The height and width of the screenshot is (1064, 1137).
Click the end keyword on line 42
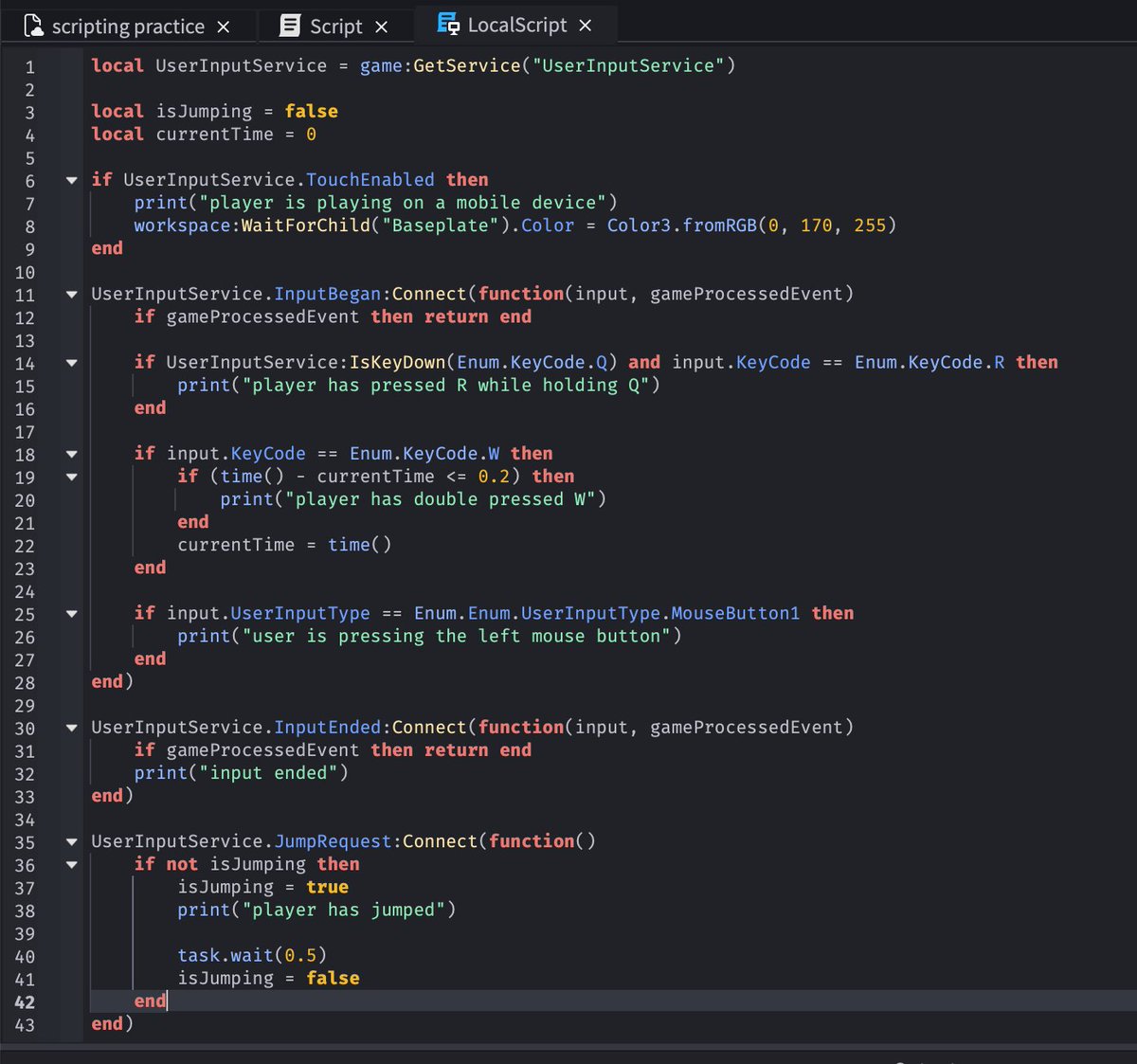pyautogui.click(x=150, y=1001)
